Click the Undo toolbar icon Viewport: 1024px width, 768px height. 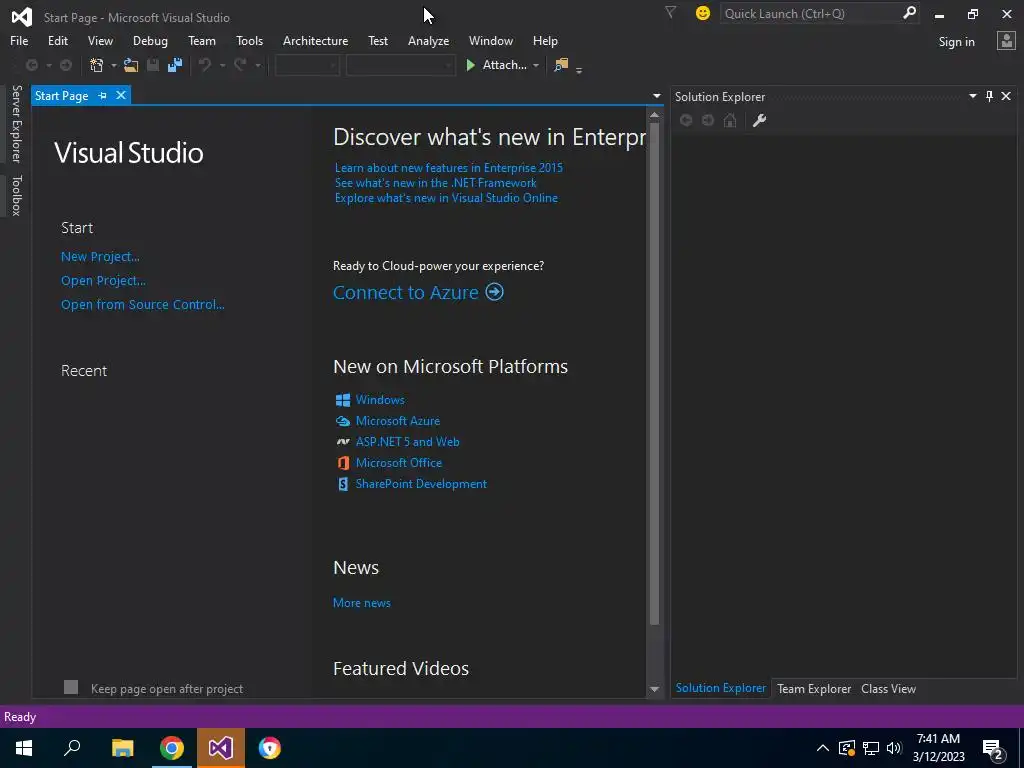205,65
